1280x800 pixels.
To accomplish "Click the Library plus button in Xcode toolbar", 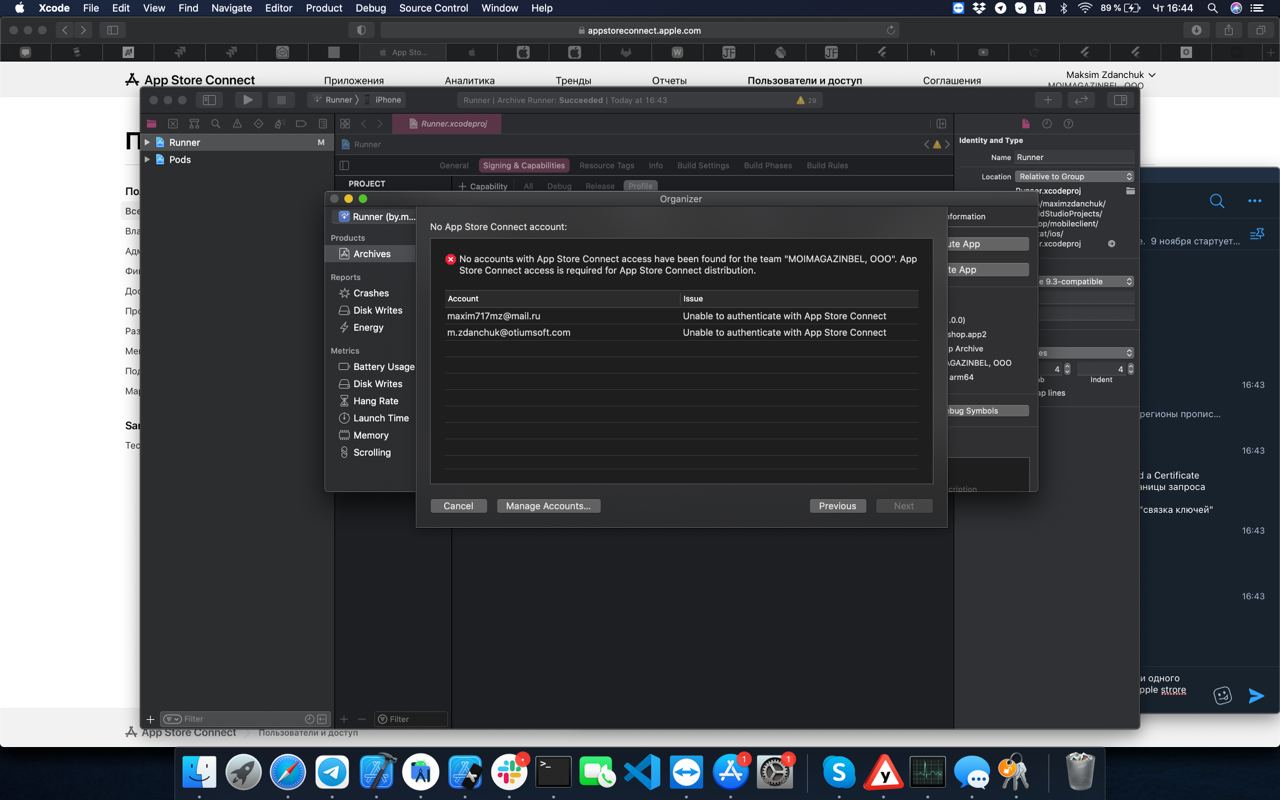I will click(x=1048, y=100).
